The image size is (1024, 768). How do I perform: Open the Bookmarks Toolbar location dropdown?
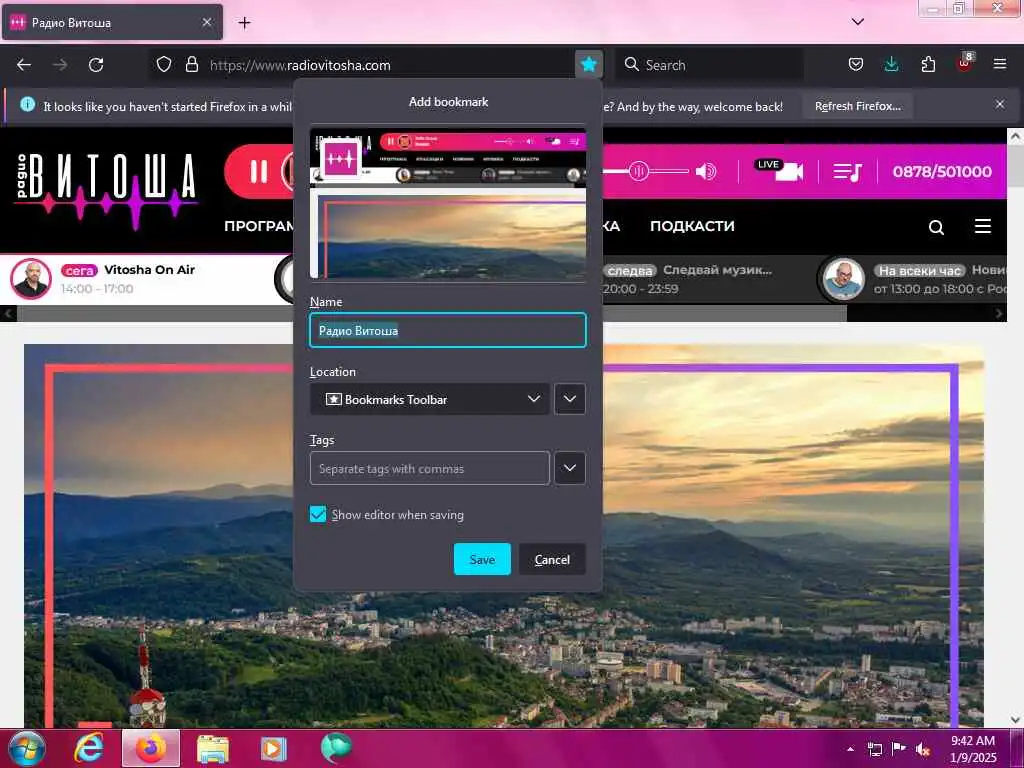[x=429, y=399]
